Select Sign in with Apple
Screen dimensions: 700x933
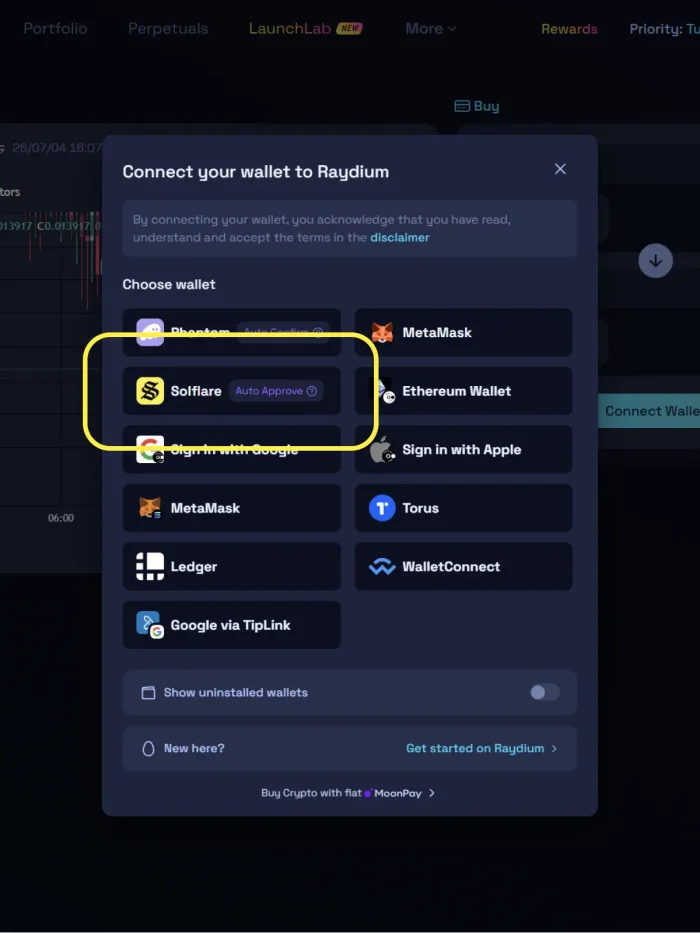point(464,449)
